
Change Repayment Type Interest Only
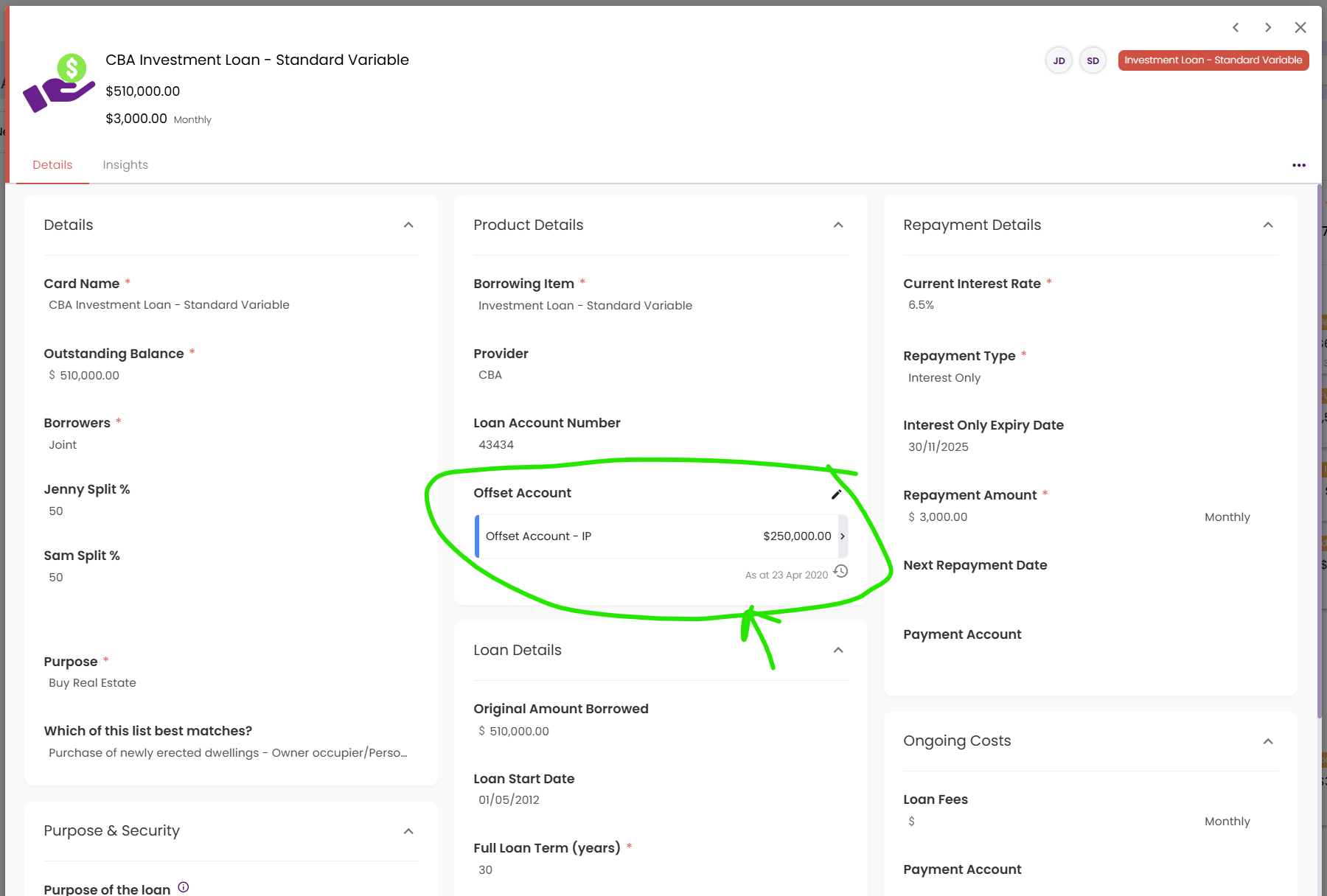(x=944, y=378)
